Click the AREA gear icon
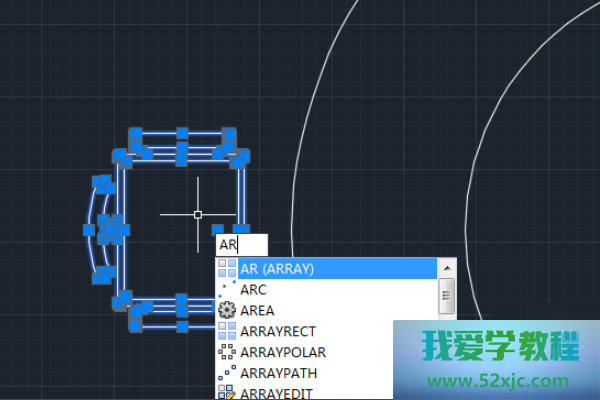Viewport: 600px width, 400px height. [227, 310]
